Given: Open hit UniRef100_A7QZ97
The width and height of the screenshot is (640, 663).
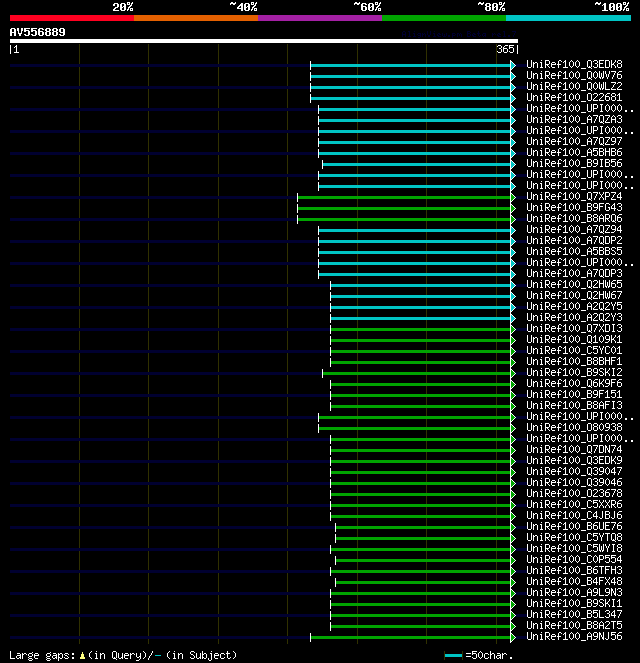Looking at the screenshot, I should [574, 141].
